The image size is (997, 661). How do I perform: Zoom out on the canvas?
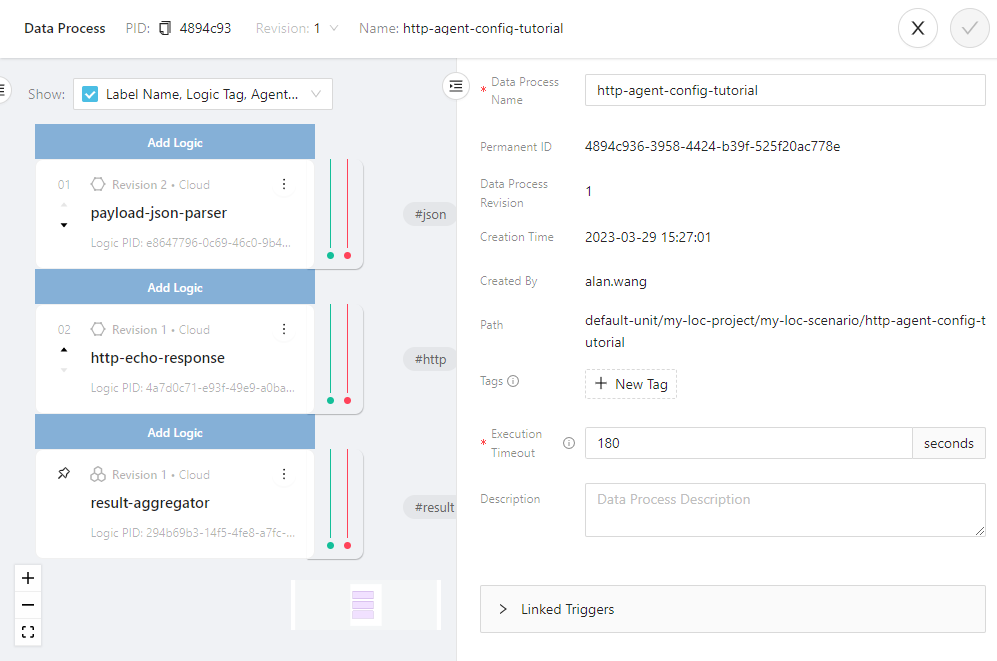tap(28, 605)
